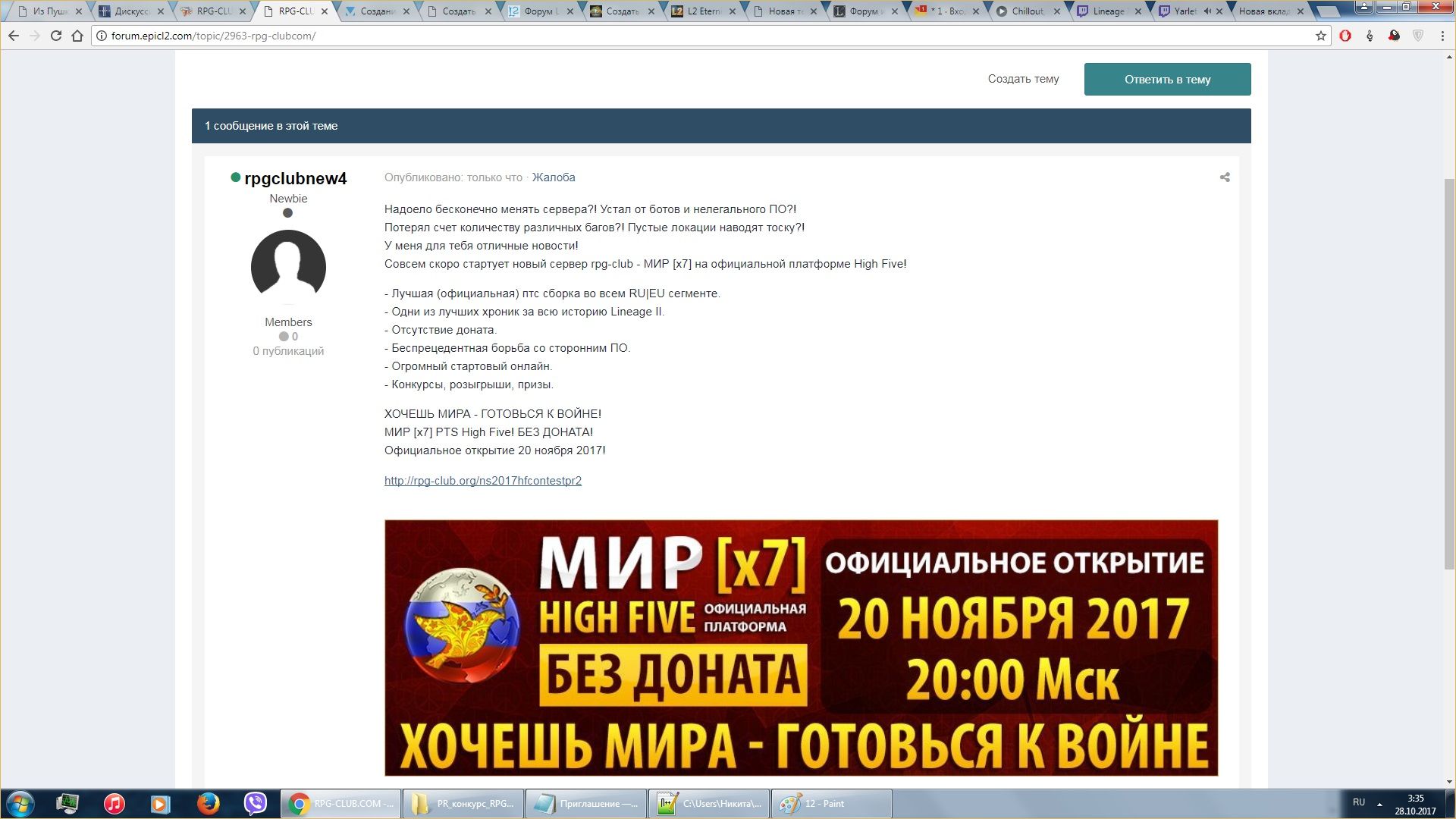Screen dimensions: 1456x819
Task: Switch to the Chillout tab
Action: pyautogui.click(x=1027, y=11)
